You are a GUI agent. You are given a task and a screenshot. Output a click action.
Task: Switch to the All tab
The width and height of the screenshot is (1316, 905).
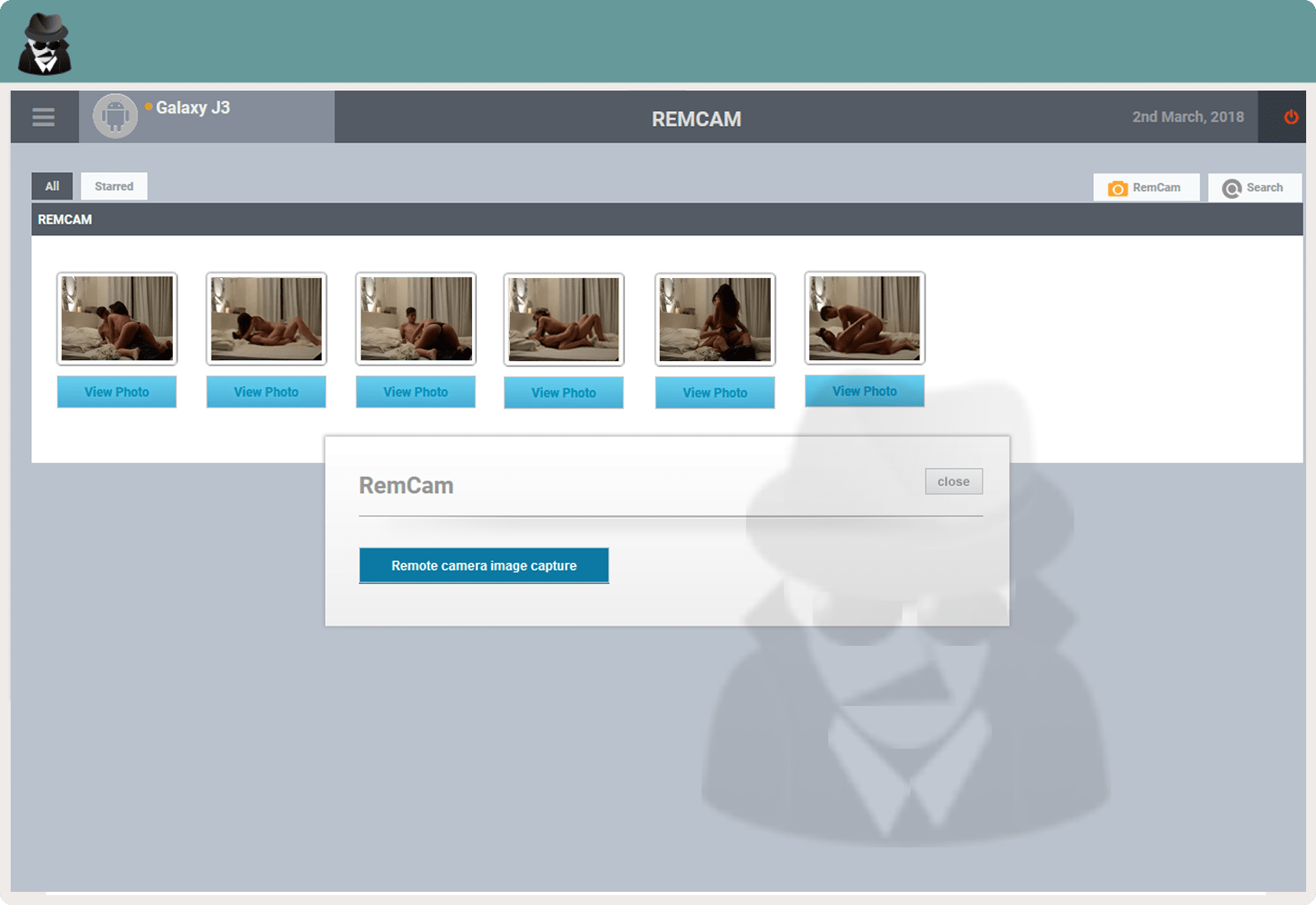[52, 186]
